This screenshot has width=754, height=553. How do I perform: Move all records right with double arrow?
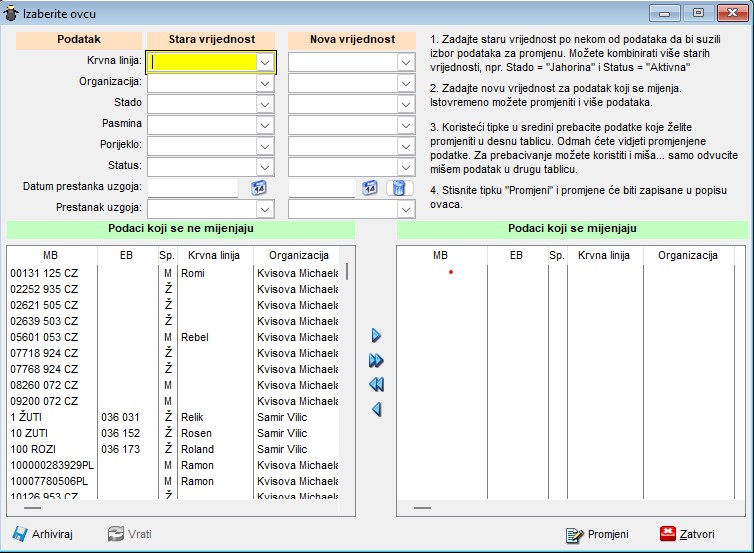pyautogui.click(x=376, y=360)
